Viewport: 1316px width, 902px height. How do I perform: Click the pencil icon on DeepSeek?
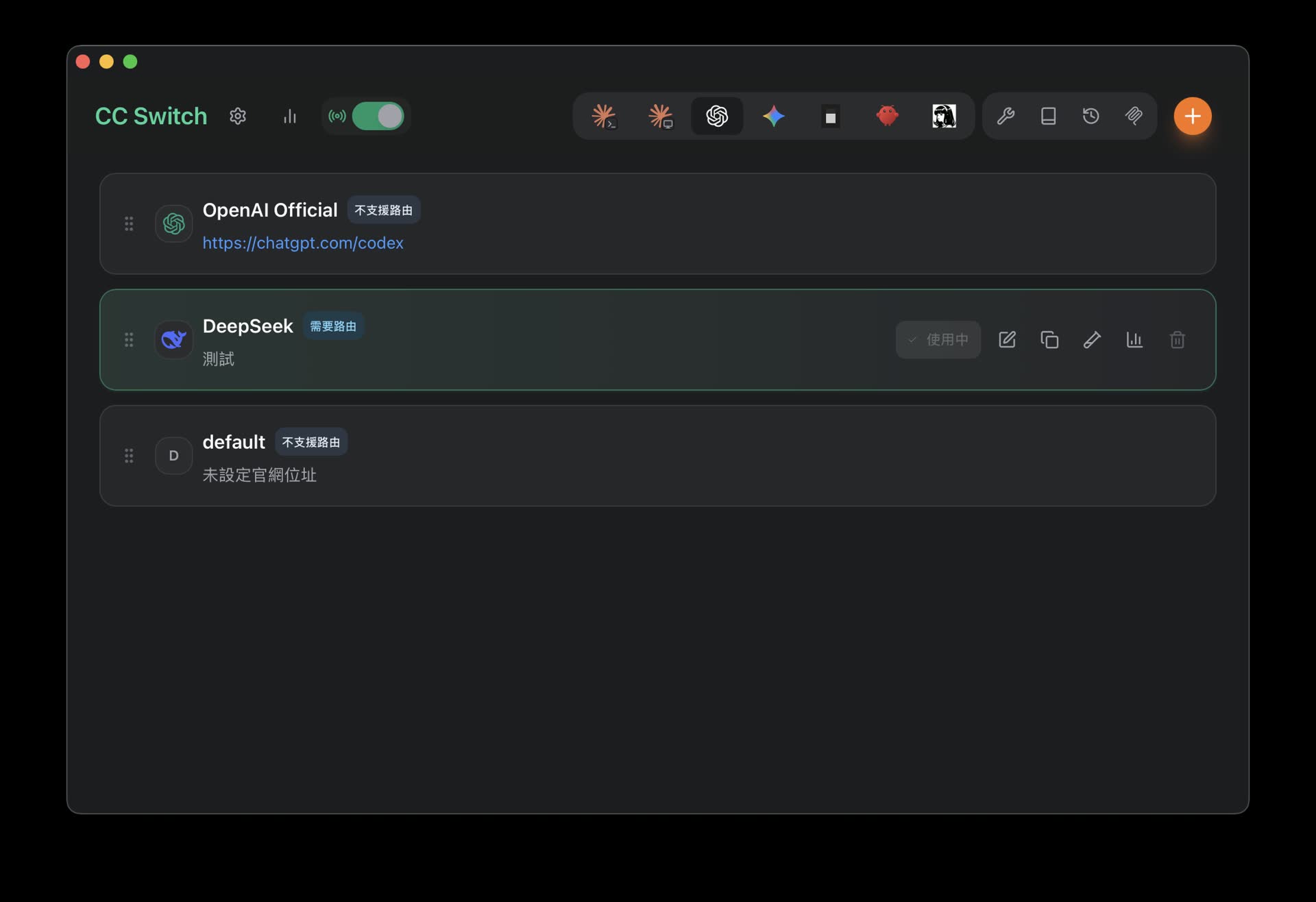pyautogui.click(x=1092, y=339)
